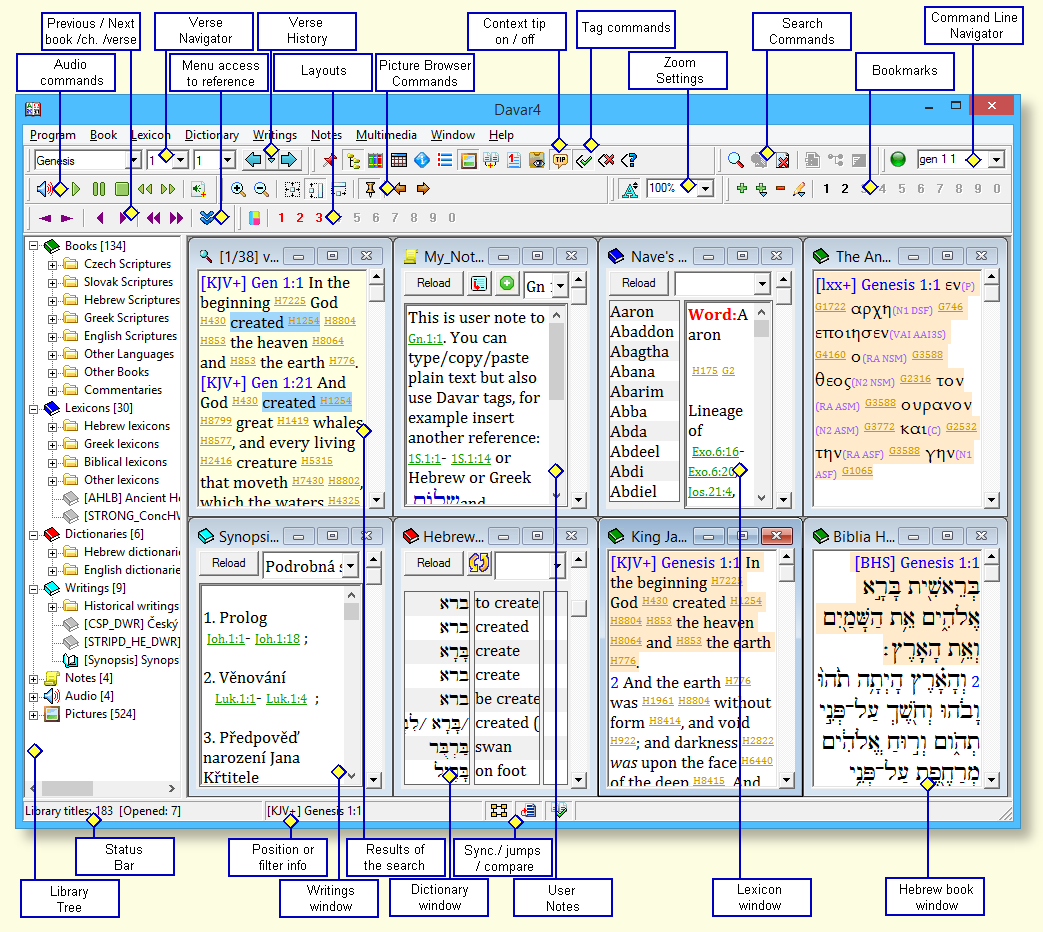Open the zoom 100% dropdown
Viewport: 1043px width, 932px height.
[706, 189]
